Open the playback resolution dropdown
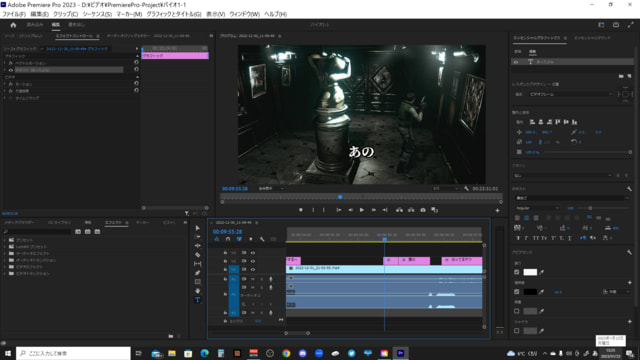This screenshot has width=640, height=360. coord(445,189)
